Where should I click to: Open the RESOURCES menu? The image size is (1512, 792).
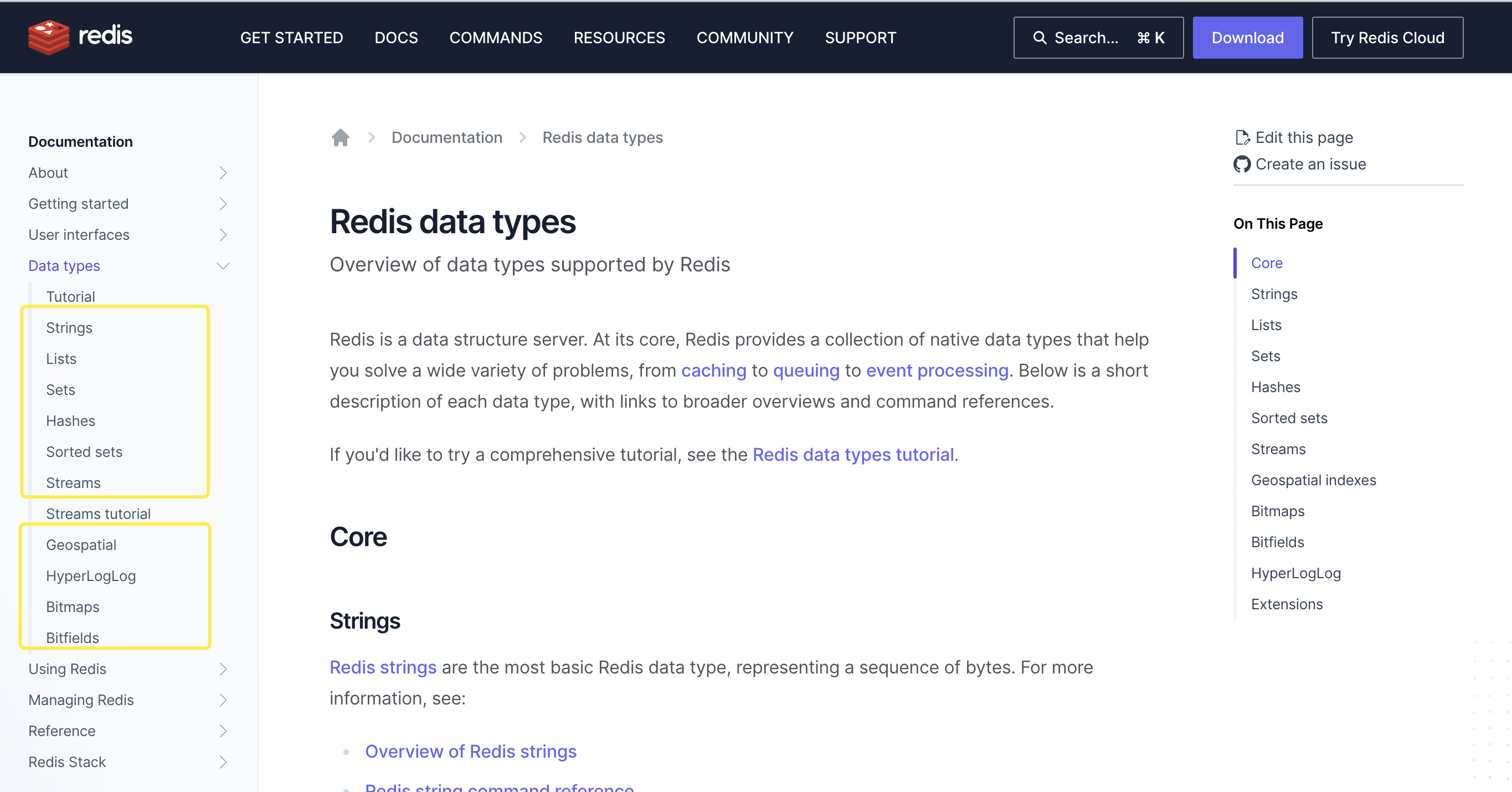pos(619,38)
